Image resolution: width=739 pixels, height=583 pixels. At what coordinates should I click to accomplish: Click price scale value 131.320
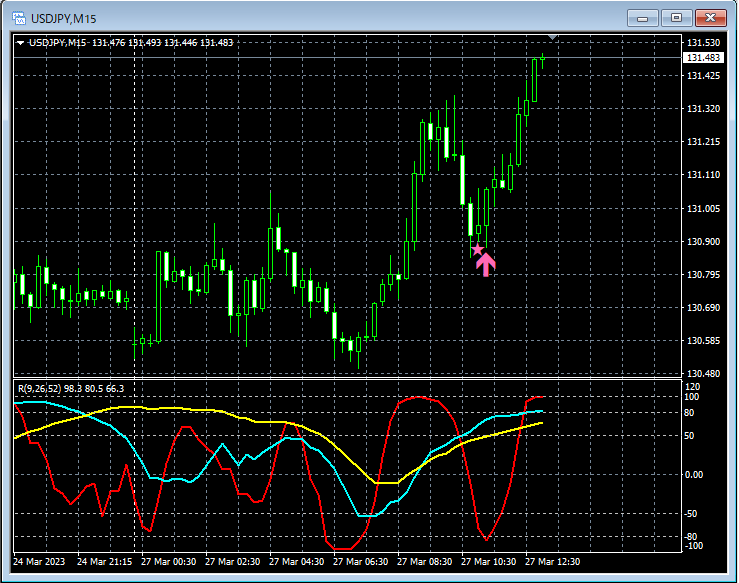704,109
